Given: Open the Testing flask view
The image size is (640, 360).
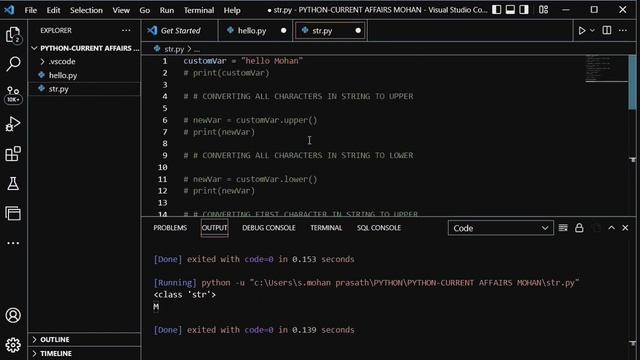Looking at the screenshot, I should click(x=13, y=183).
